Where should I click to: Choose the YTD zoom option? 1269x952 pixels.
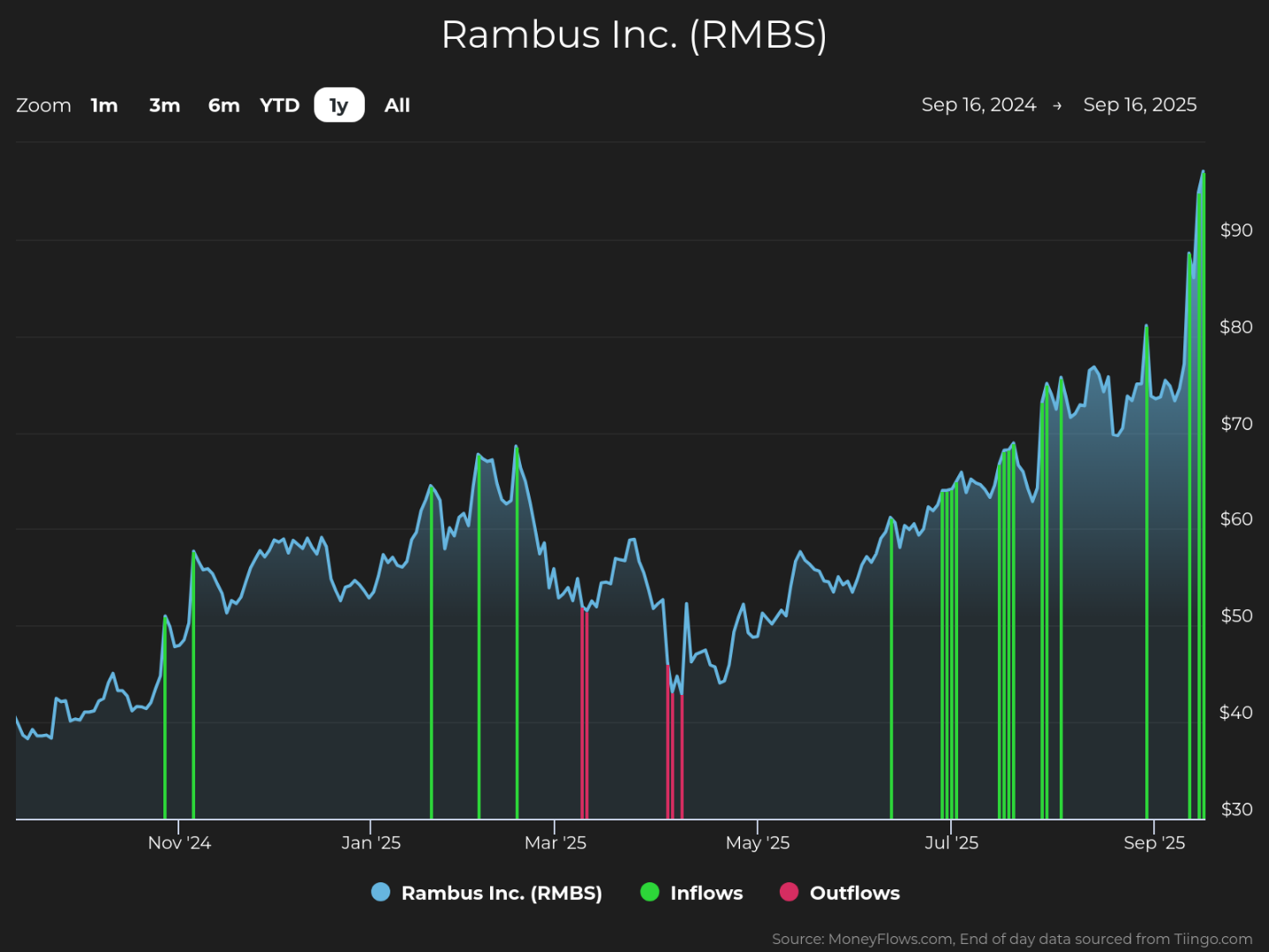click(280, 105)
